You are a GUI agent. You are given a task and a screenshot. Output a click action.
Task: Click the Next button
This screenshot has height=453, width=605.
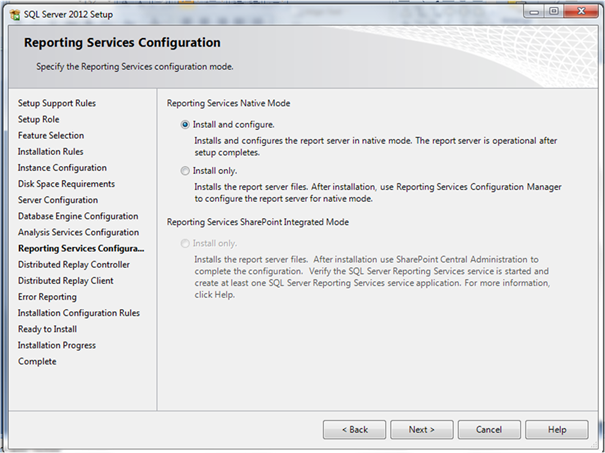point(421,429)
